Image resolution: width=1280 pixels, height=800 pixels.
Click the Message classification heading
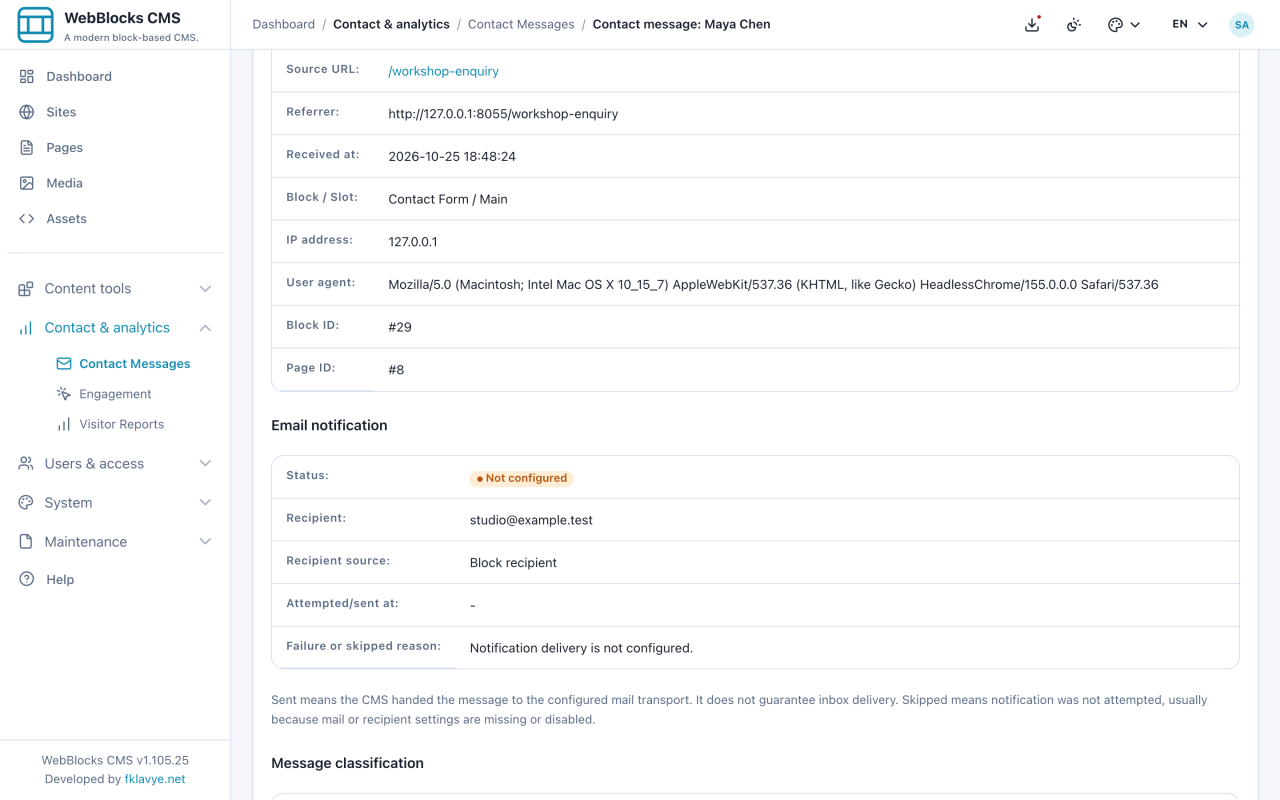(347, 763)
